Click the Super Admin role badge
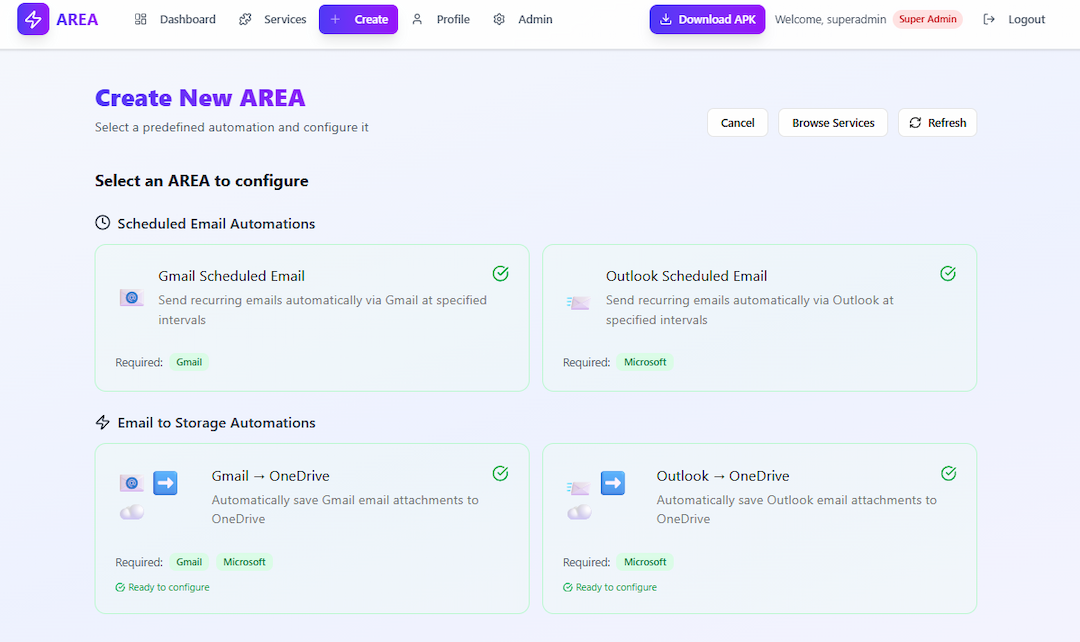 (x=927, y=19)
